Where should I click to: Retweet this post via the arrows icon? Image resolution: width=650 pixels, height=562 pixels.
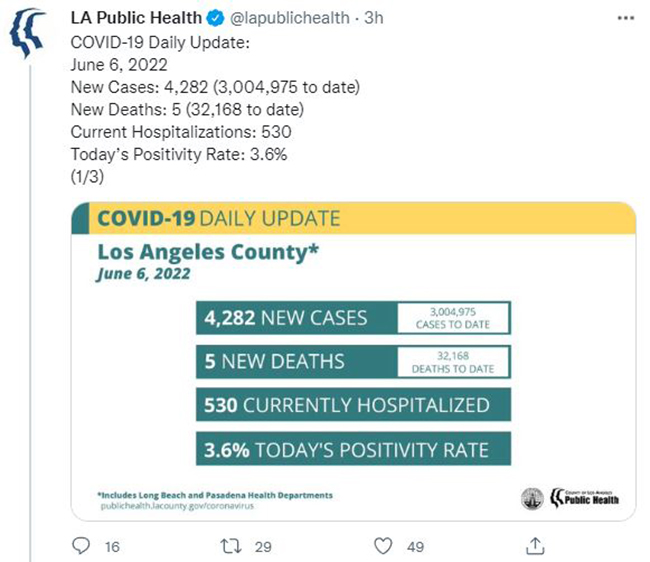230,546
